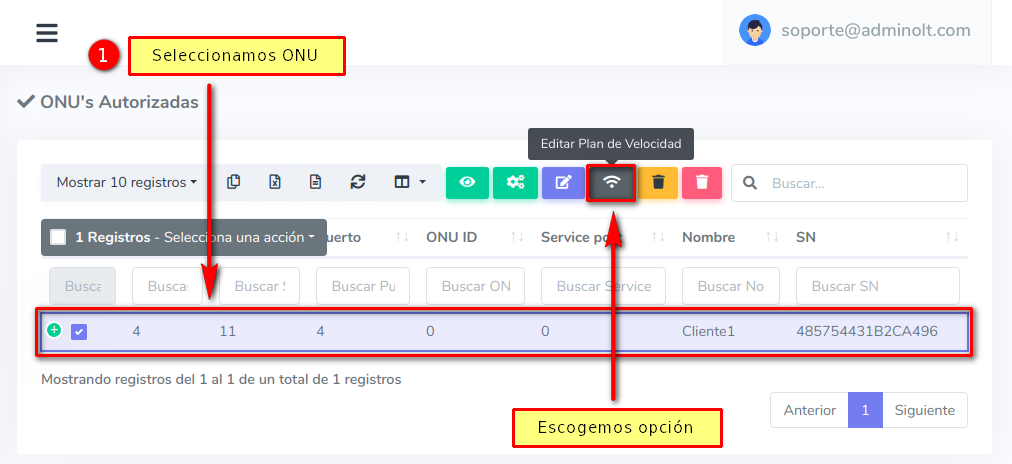Click the green gears configuration button
Screen dimensions: 1012x464
tap(515, 182)
